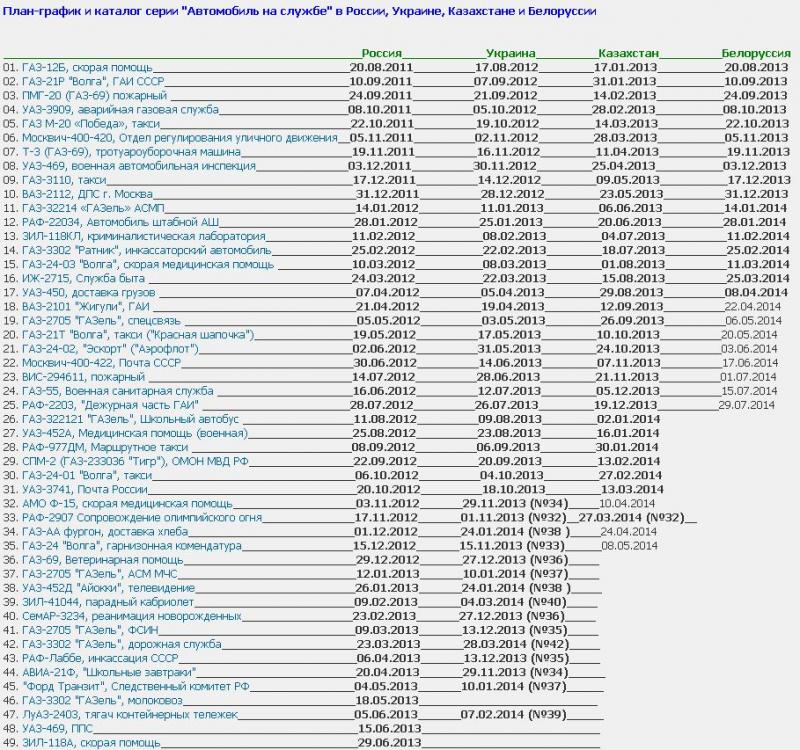The height and width of the screenshot is (750, 800).
Task: Open УАЗ-469, ППС link
Action: 57,729
